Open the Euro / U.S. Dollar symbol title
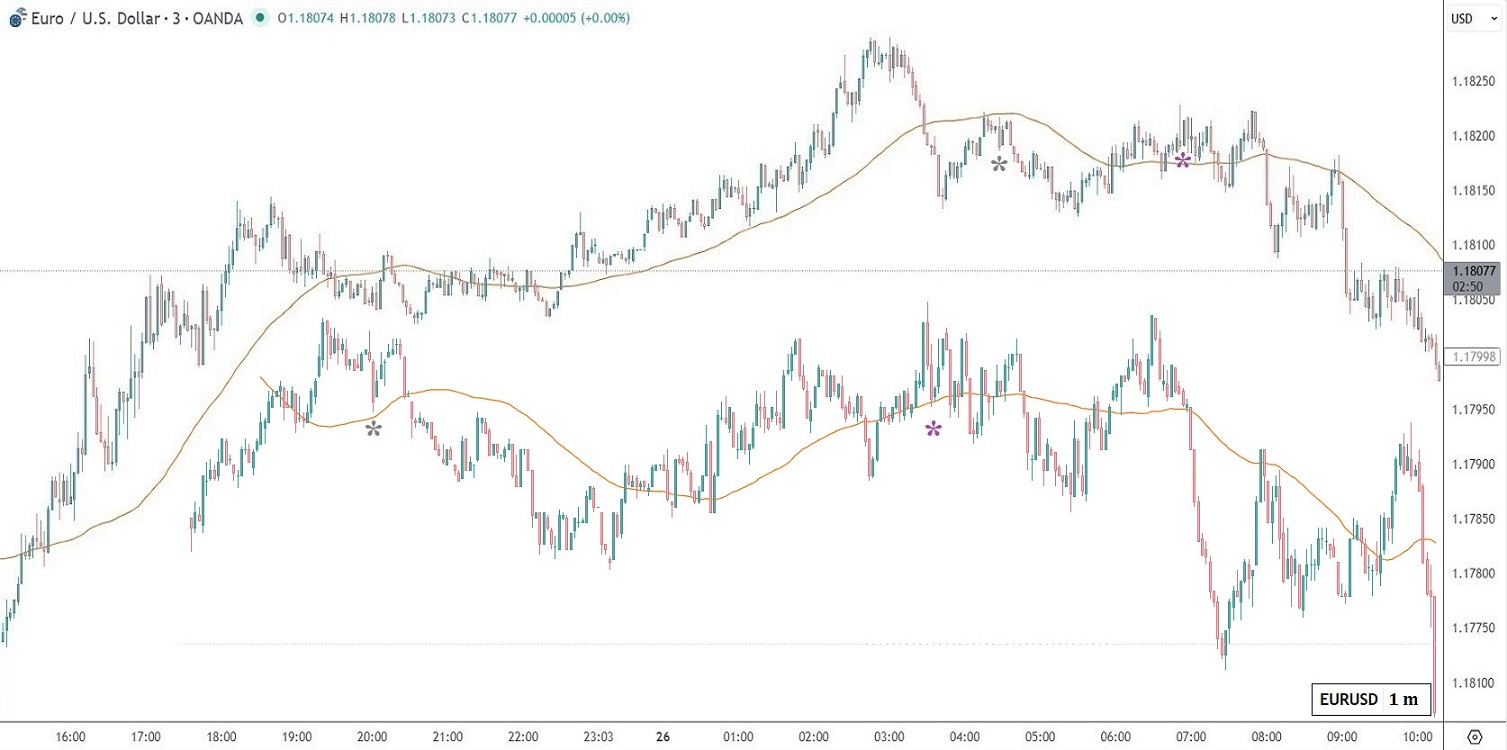Screen dimensions: 1507x750 [138, 18]
